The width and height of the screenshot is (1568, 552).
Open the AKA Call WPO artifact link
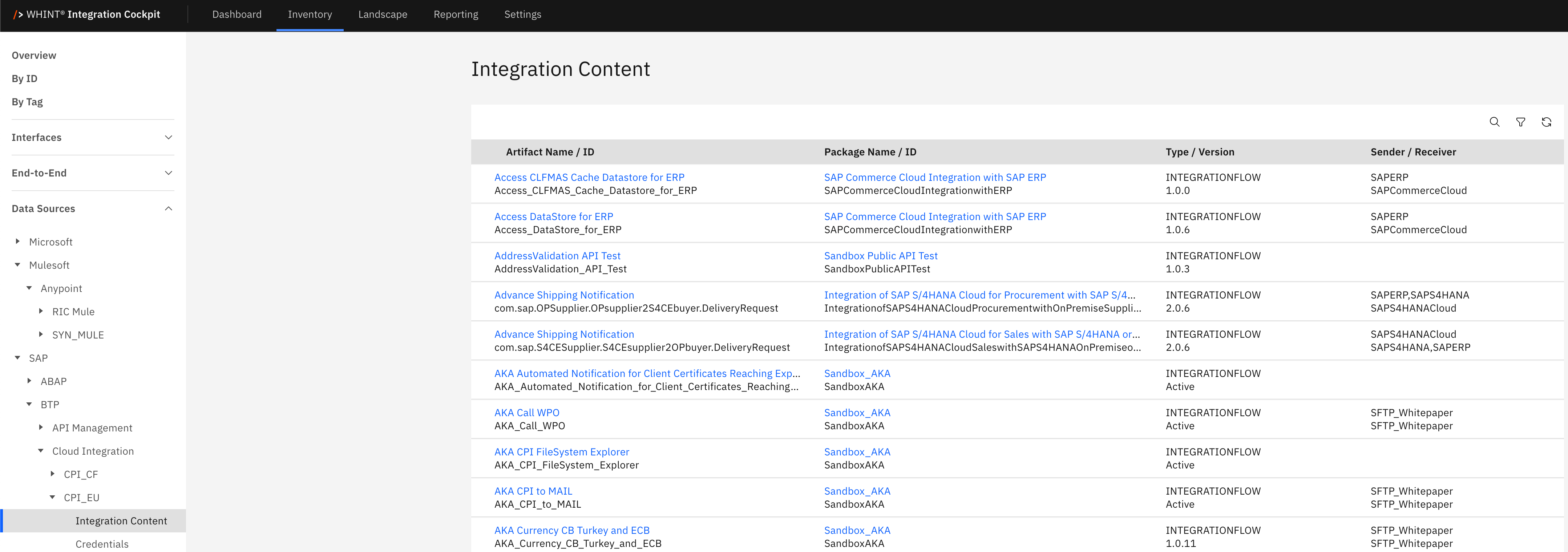526,413
